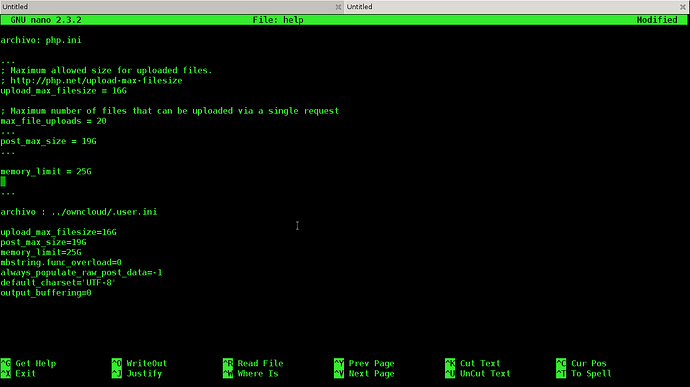
Task: Click the Where Is shortcut label
Action: 258,374
